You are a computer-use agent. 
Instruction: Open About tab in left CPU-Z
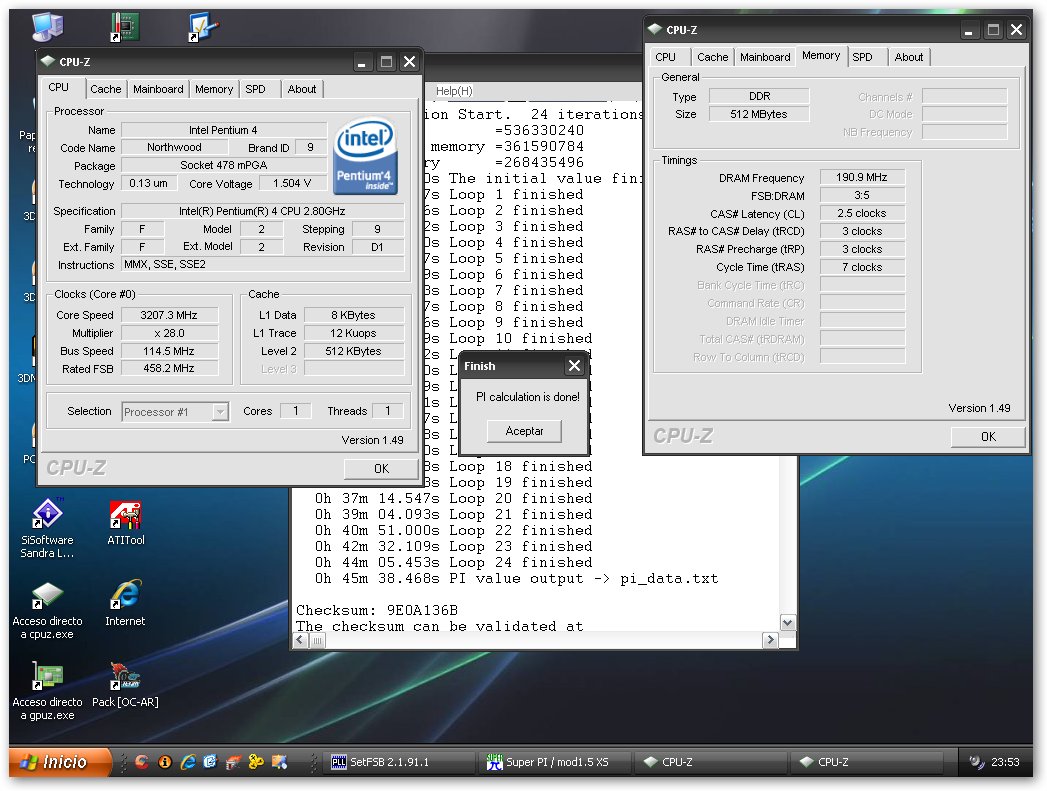pos(302,89)
